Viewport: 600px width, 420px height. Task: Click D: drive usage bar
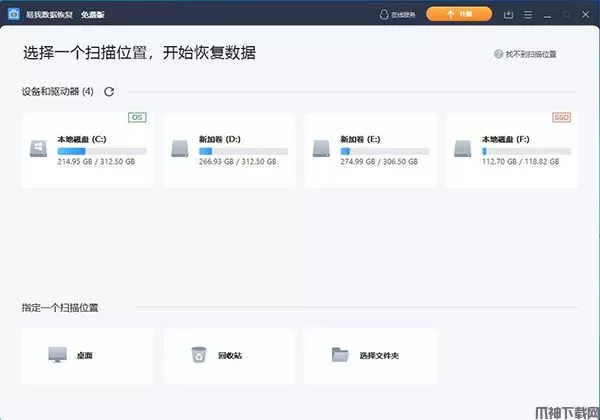(243, 151)
